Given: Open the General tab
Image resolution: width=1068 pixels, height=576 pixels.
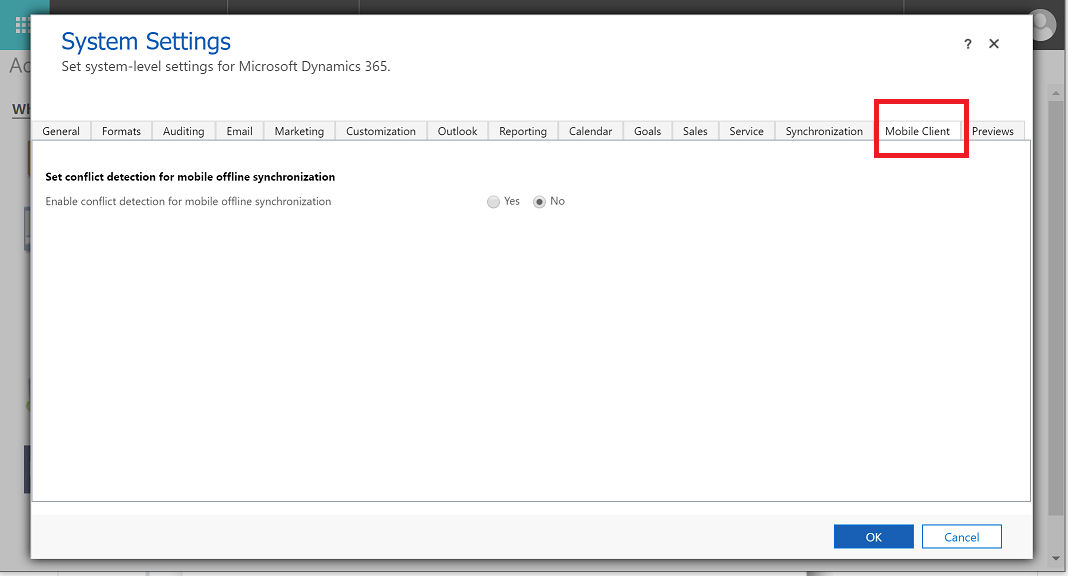Looking at the screenshot, I should (61, 131).
